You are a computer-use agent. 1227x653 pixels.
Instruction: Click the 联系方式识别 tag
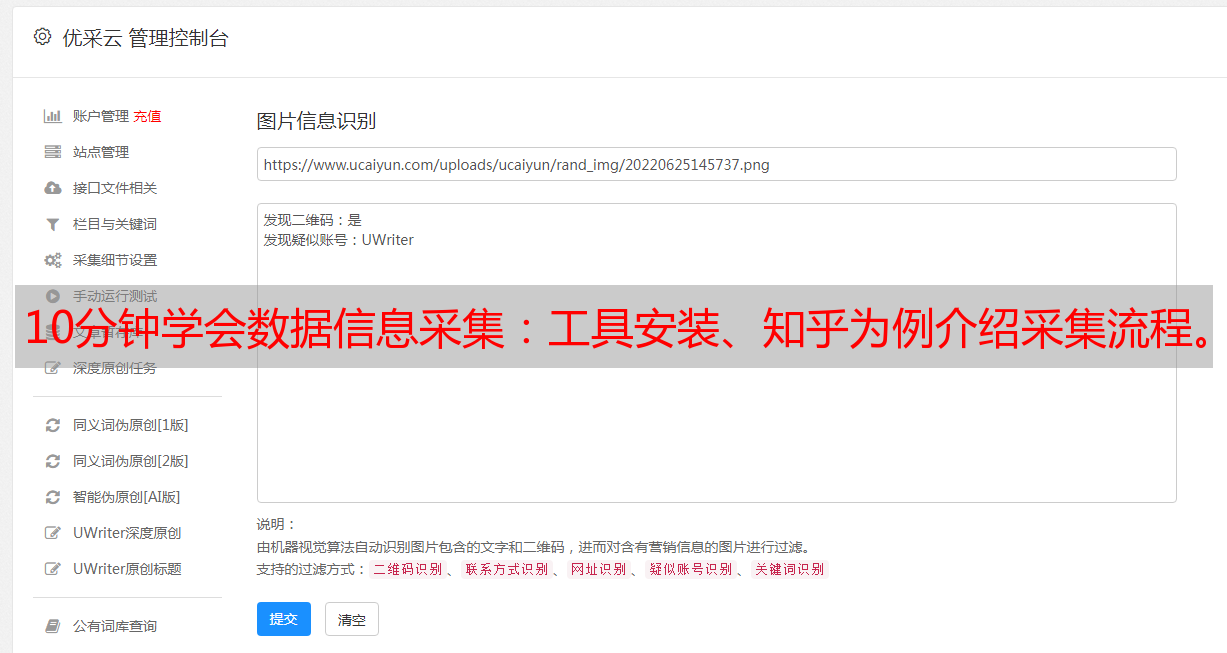(506, 569)
